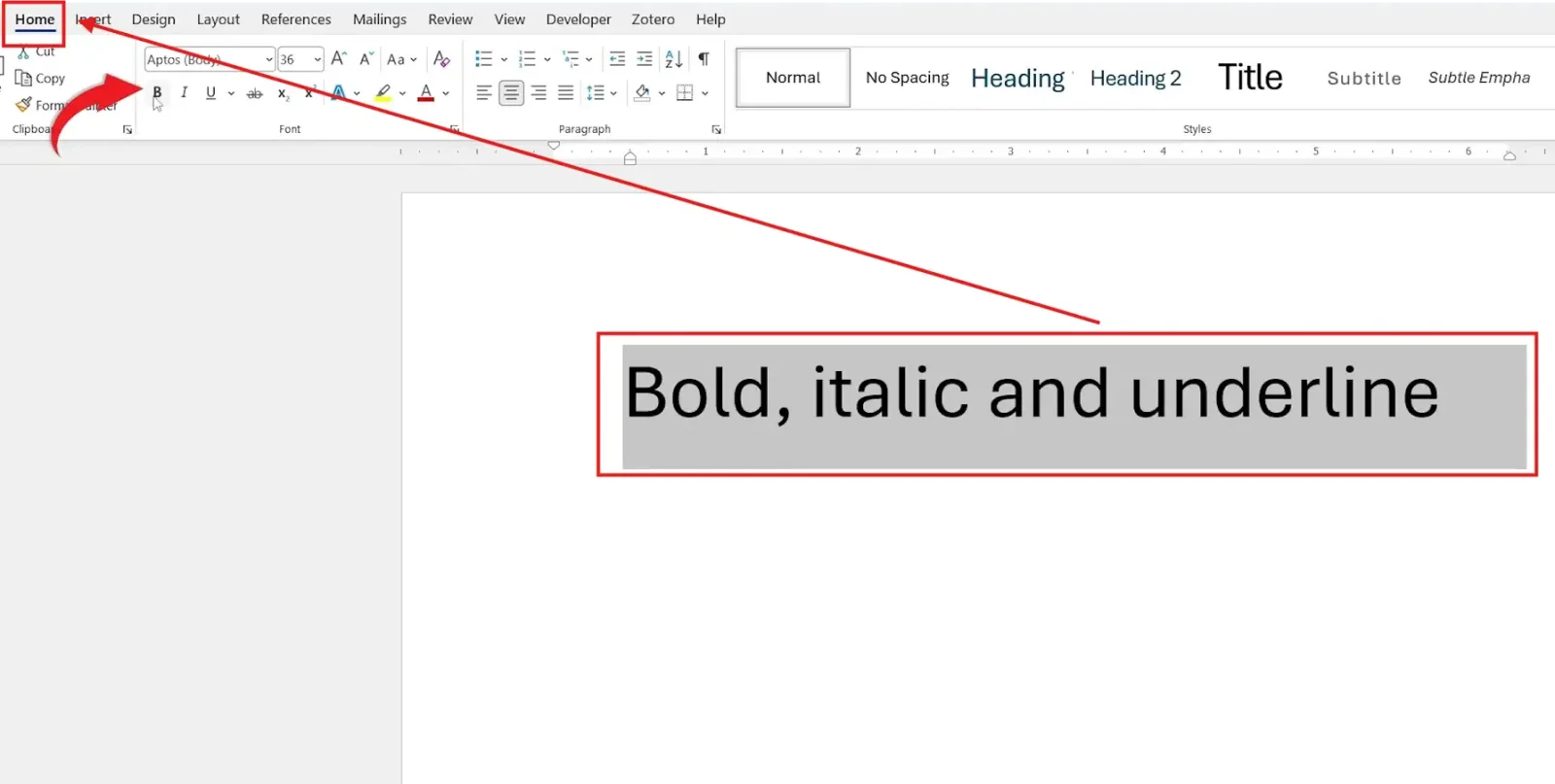Toggle Italic formatting button

(x=184, y=93)
